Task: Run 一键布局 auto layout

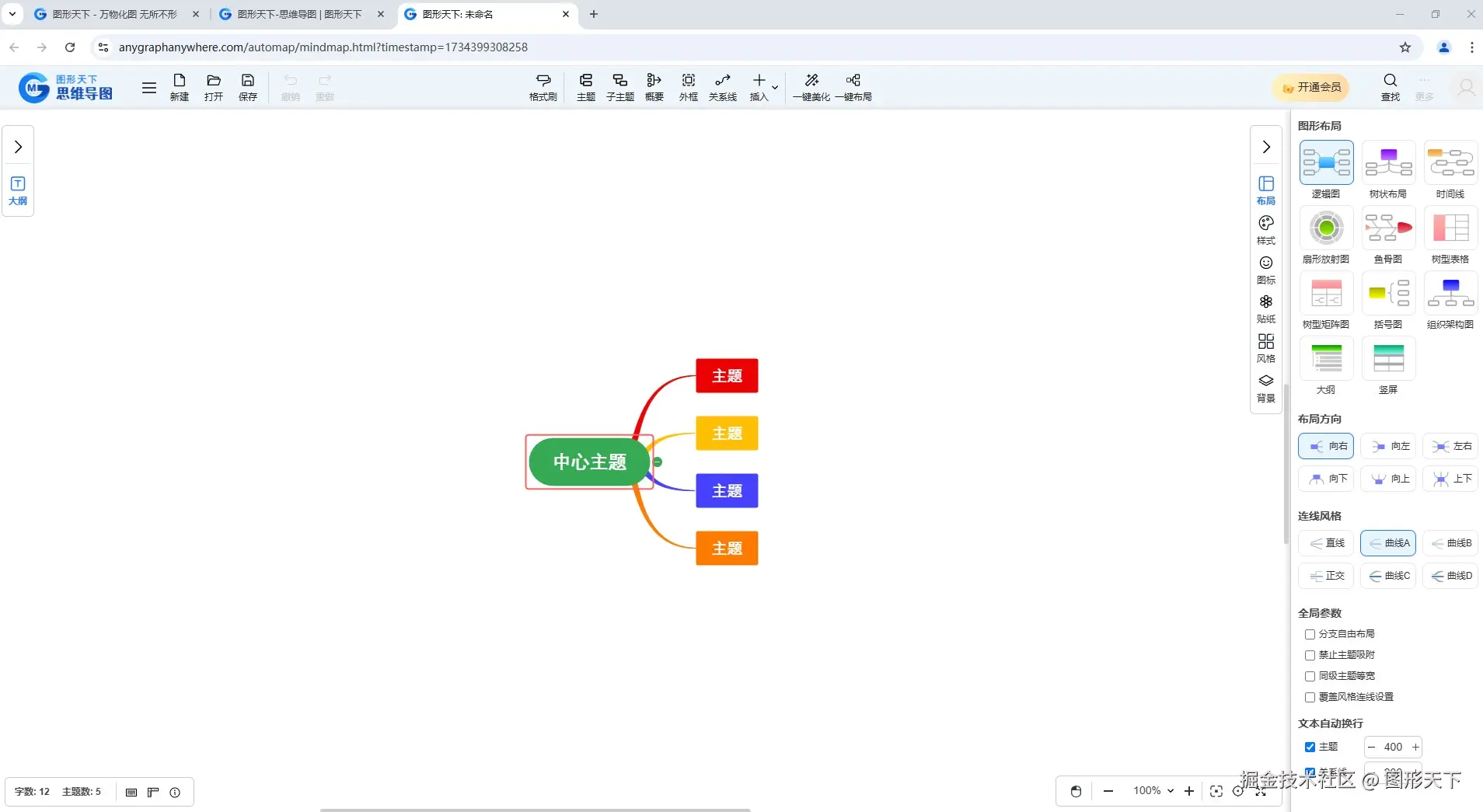Action: click(x=853, y=87)
